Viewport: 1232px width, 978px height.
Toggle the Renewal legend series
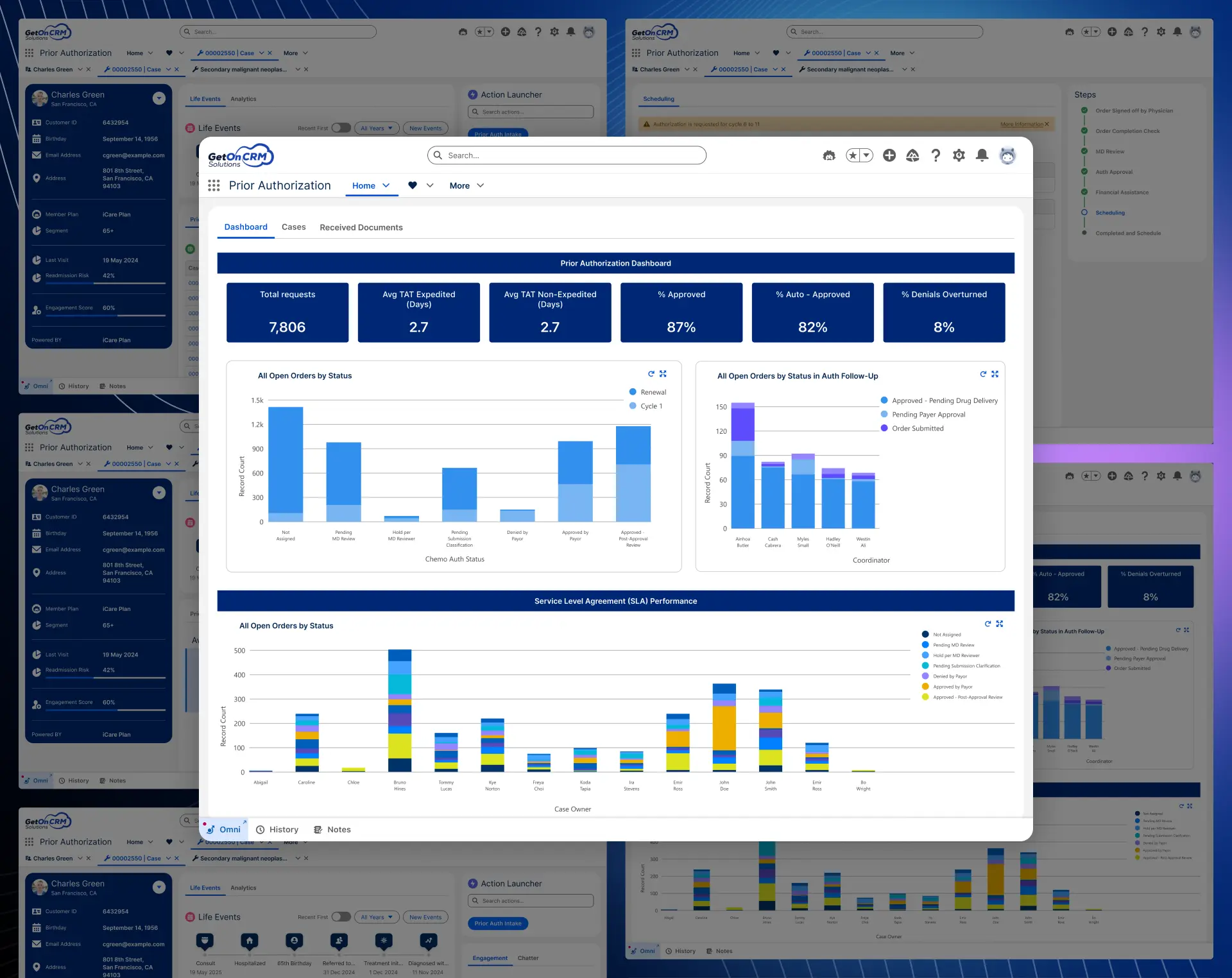click(x=648, y=392)
